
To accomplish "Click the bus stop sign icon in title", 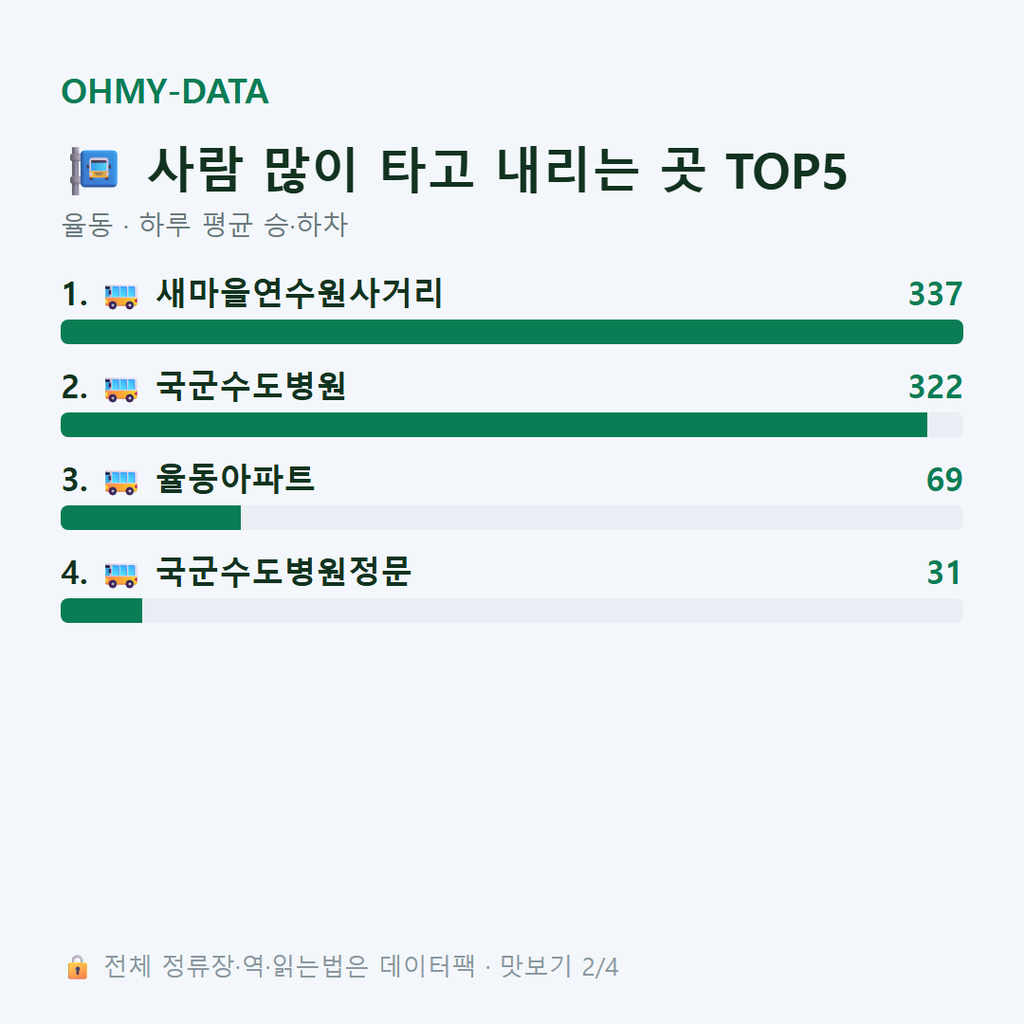I will (95, 171).
